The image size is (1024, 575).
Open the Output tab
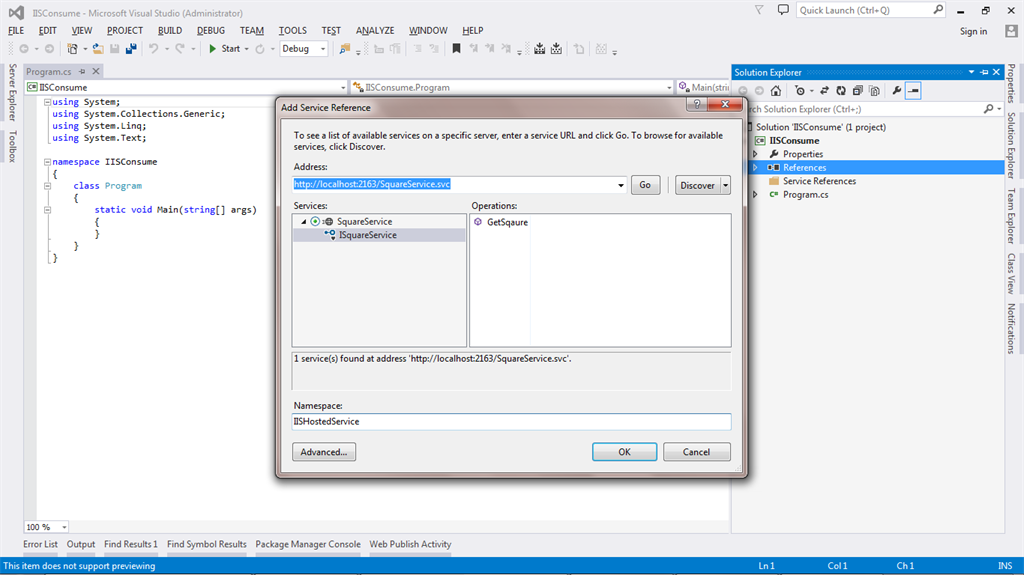coord(81,544)
